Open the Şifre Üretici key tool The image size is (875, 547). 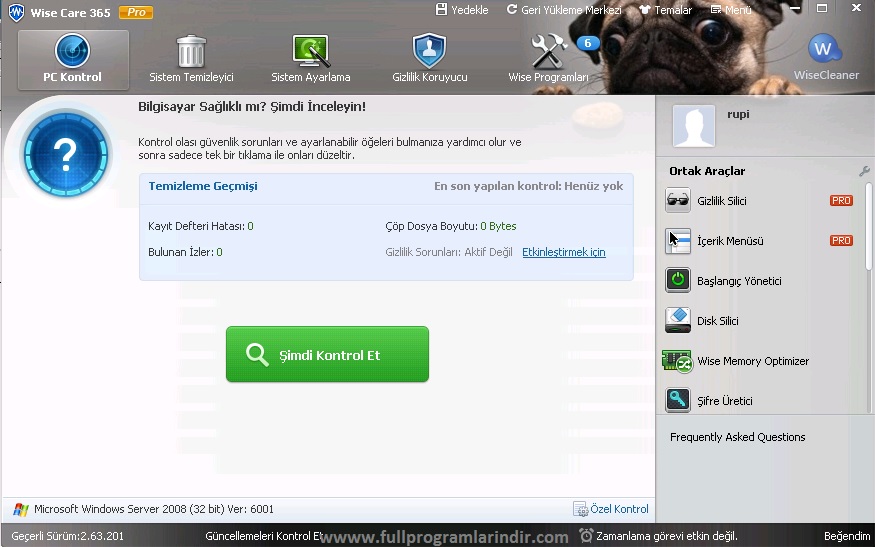coord(677,401)
